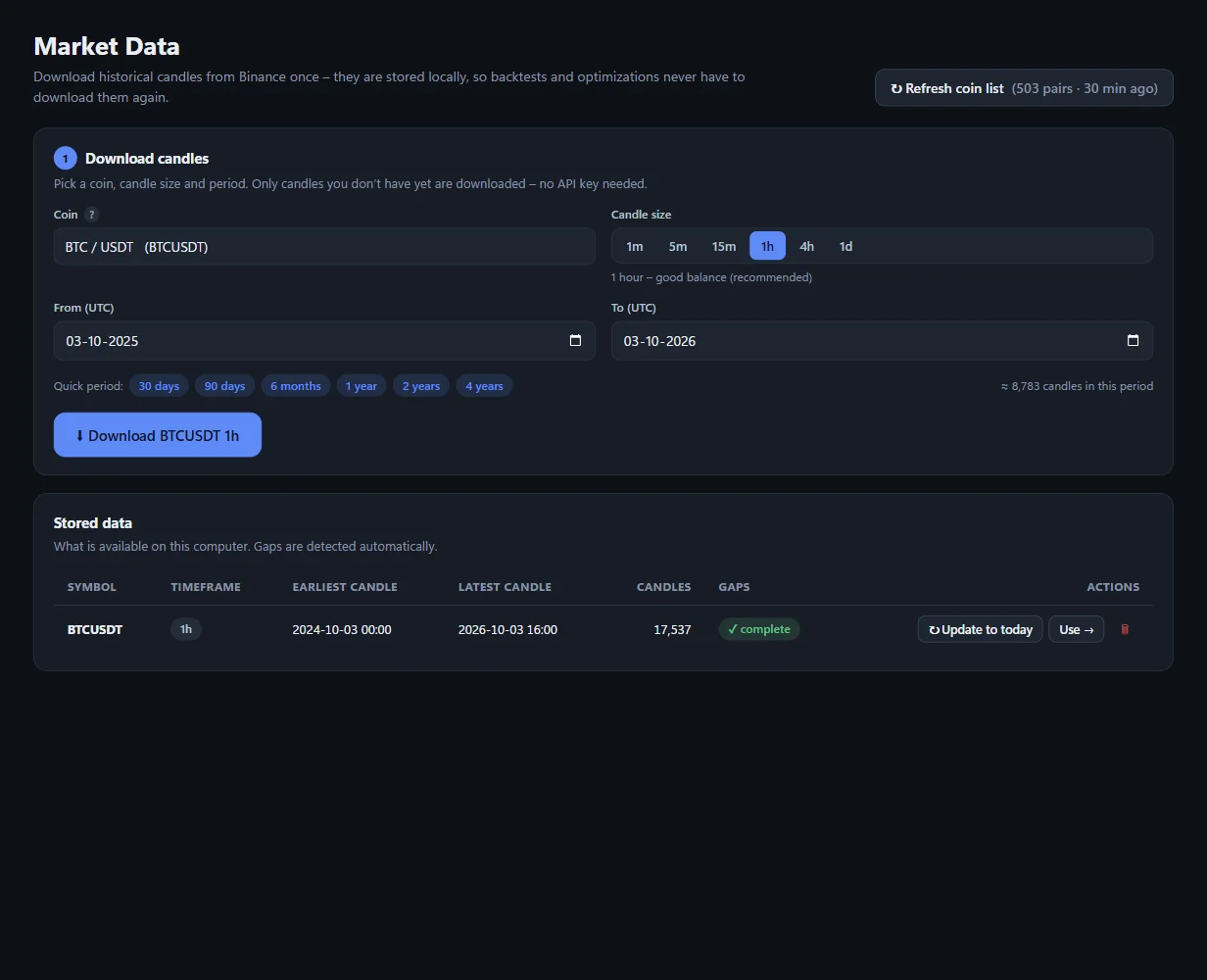The width and height of the screenshot is (1207, 980).
Task: Show the Coin help question mark tooltip
Action: (92, 215)
